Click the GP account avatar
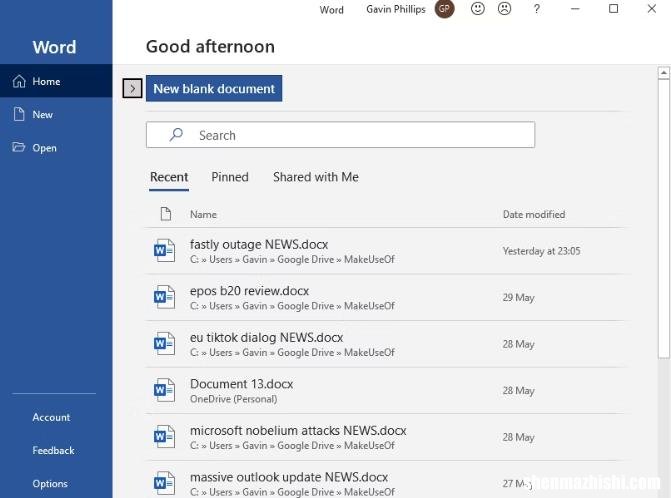This screenshot has height=498, width=671. [x=444, y=9]
